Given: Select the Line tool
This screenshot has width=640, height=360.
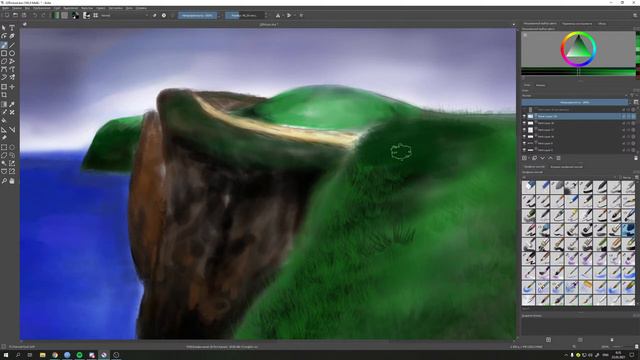Looking at the screenshot, I should (12, 45).
